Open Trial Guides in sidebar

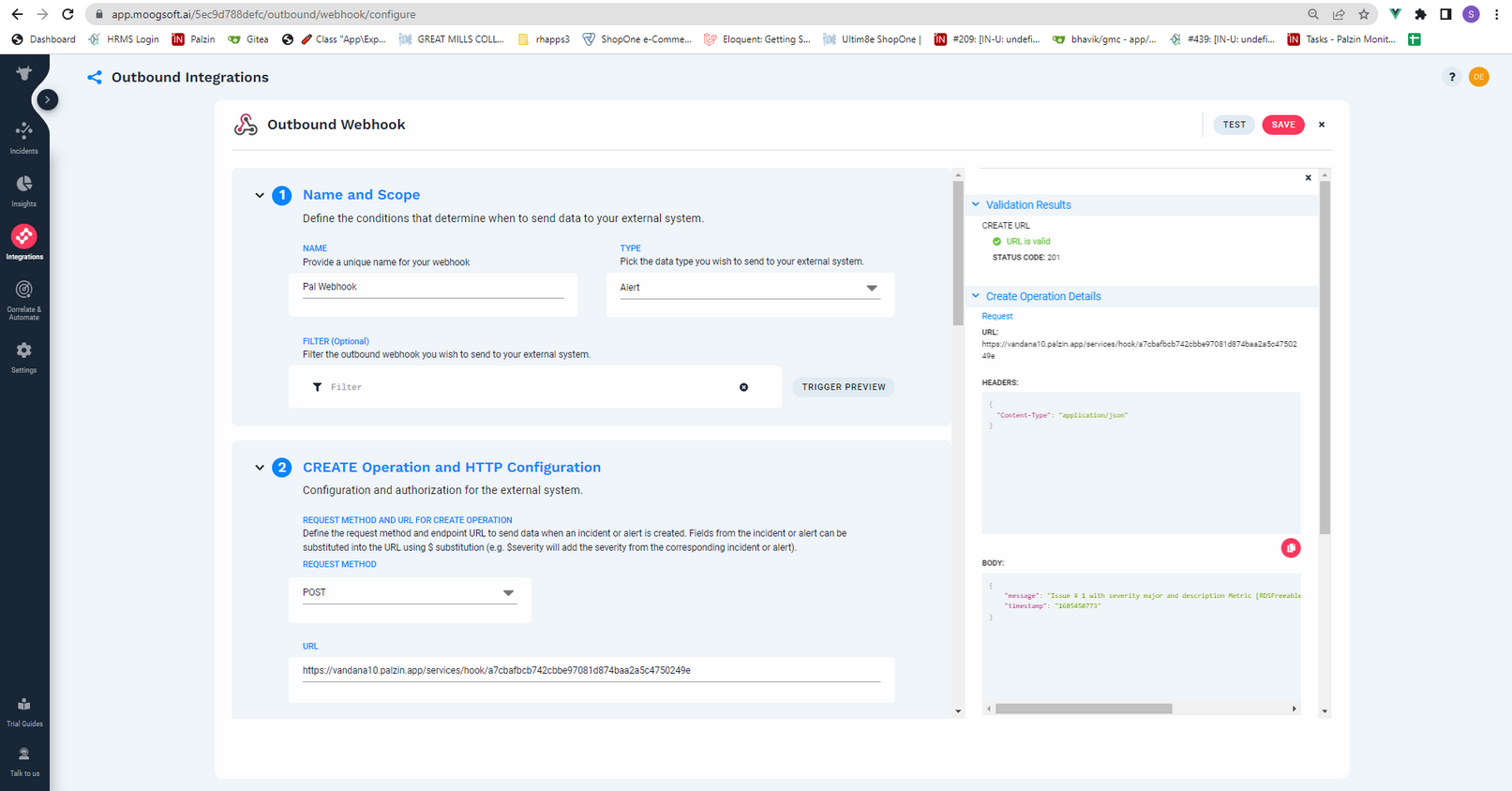pyautogui.click(x=24, y=711)
